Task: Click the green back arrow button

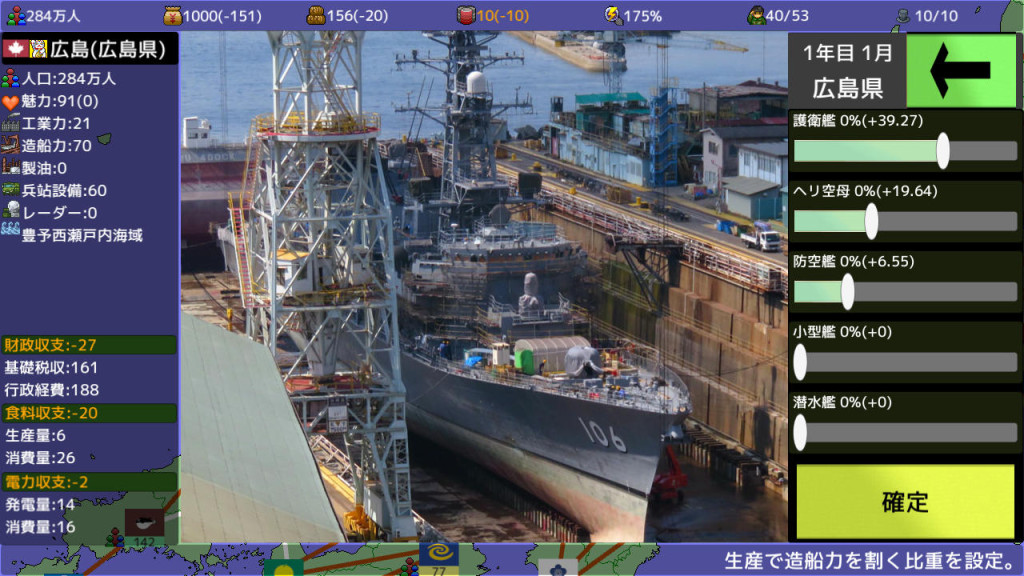Action: [x=961, y=70]
